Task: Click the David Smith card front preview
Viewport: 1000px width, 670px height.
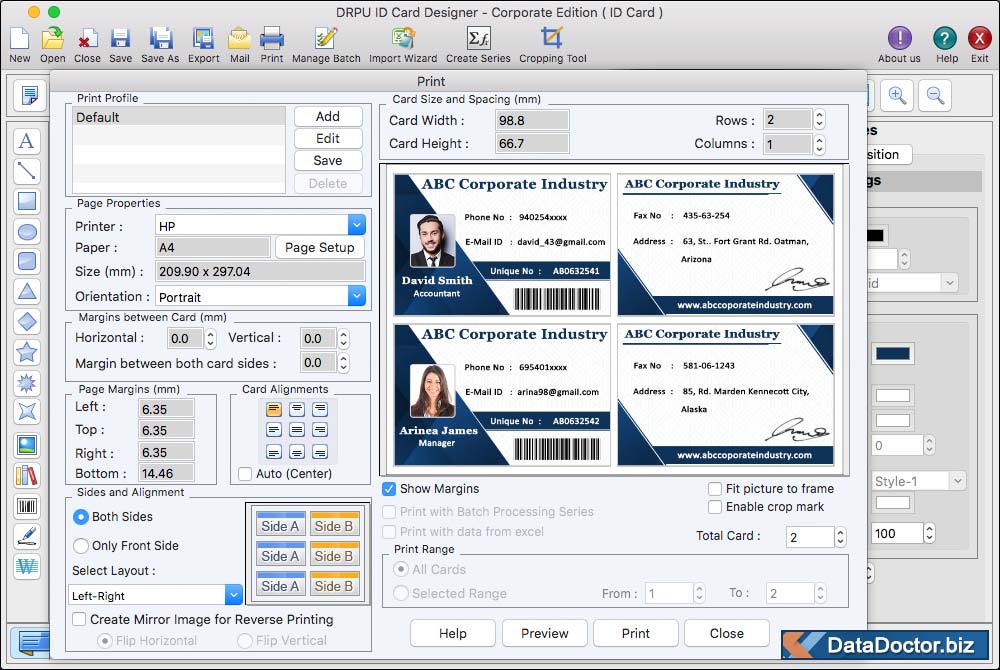Action: pos(502,245)
